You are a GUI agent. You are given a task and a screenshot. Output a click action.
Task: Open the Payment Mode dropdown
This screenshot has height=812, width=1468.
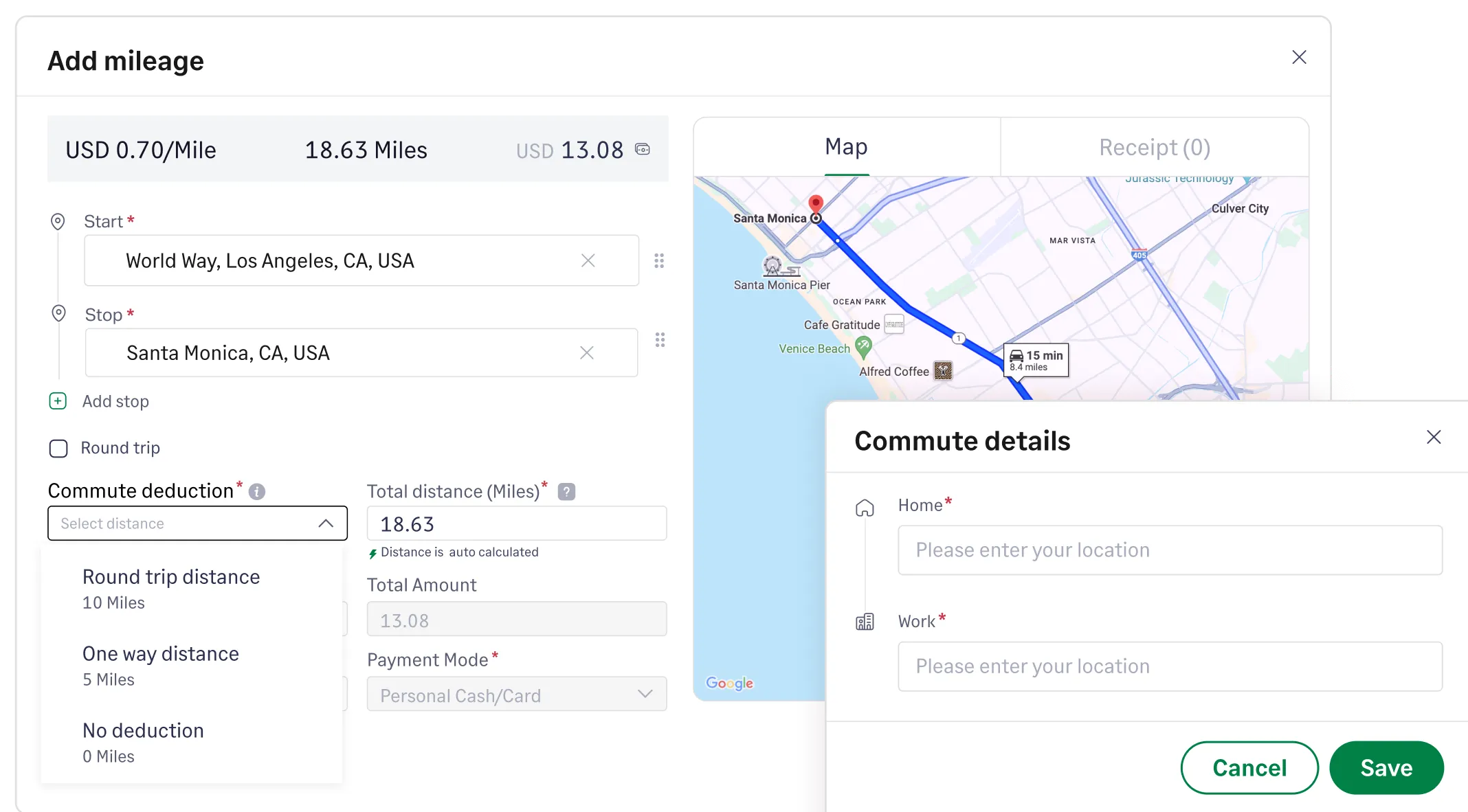645,694
